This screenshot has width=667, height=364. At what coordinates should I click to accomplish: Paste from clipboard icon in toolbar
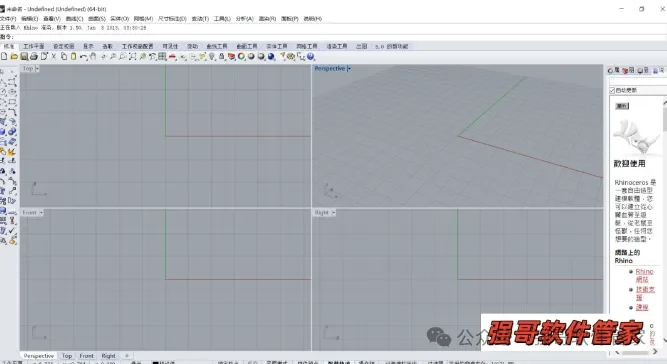click(x=73, y=56)
